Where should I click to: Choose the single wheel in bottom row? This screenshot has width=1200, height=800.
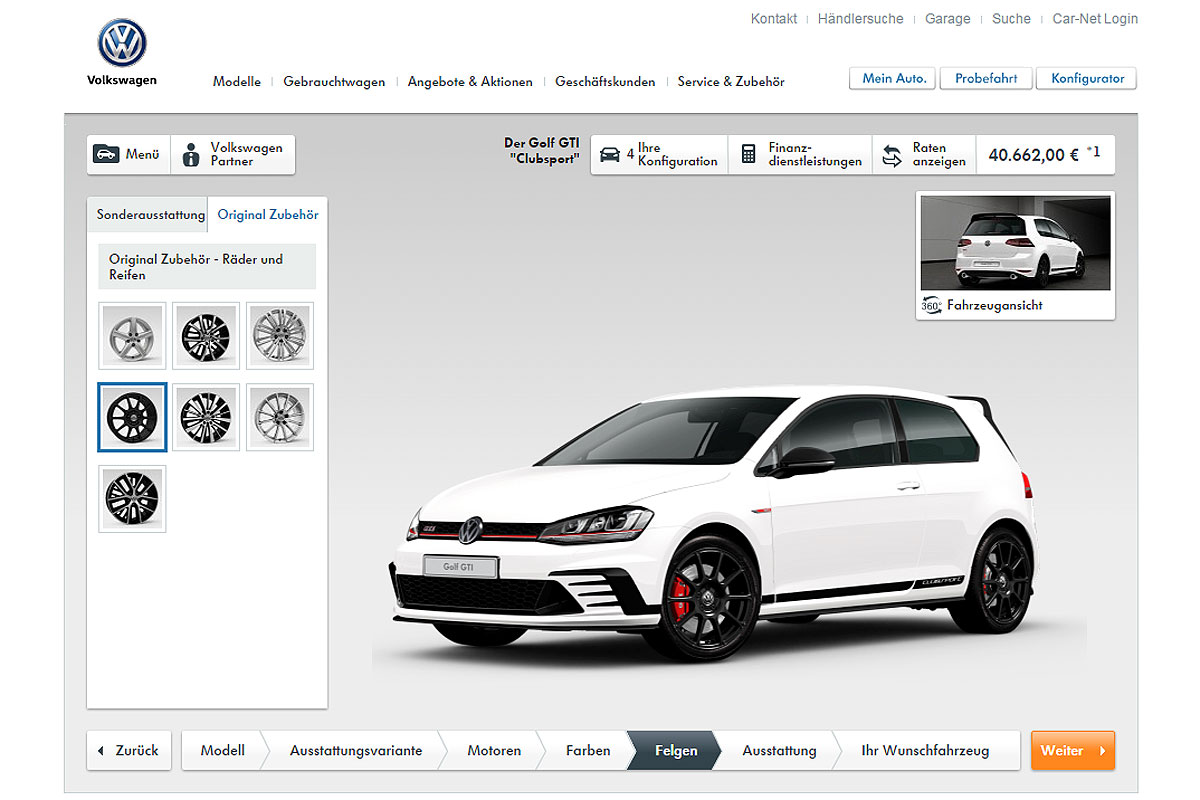132,498
